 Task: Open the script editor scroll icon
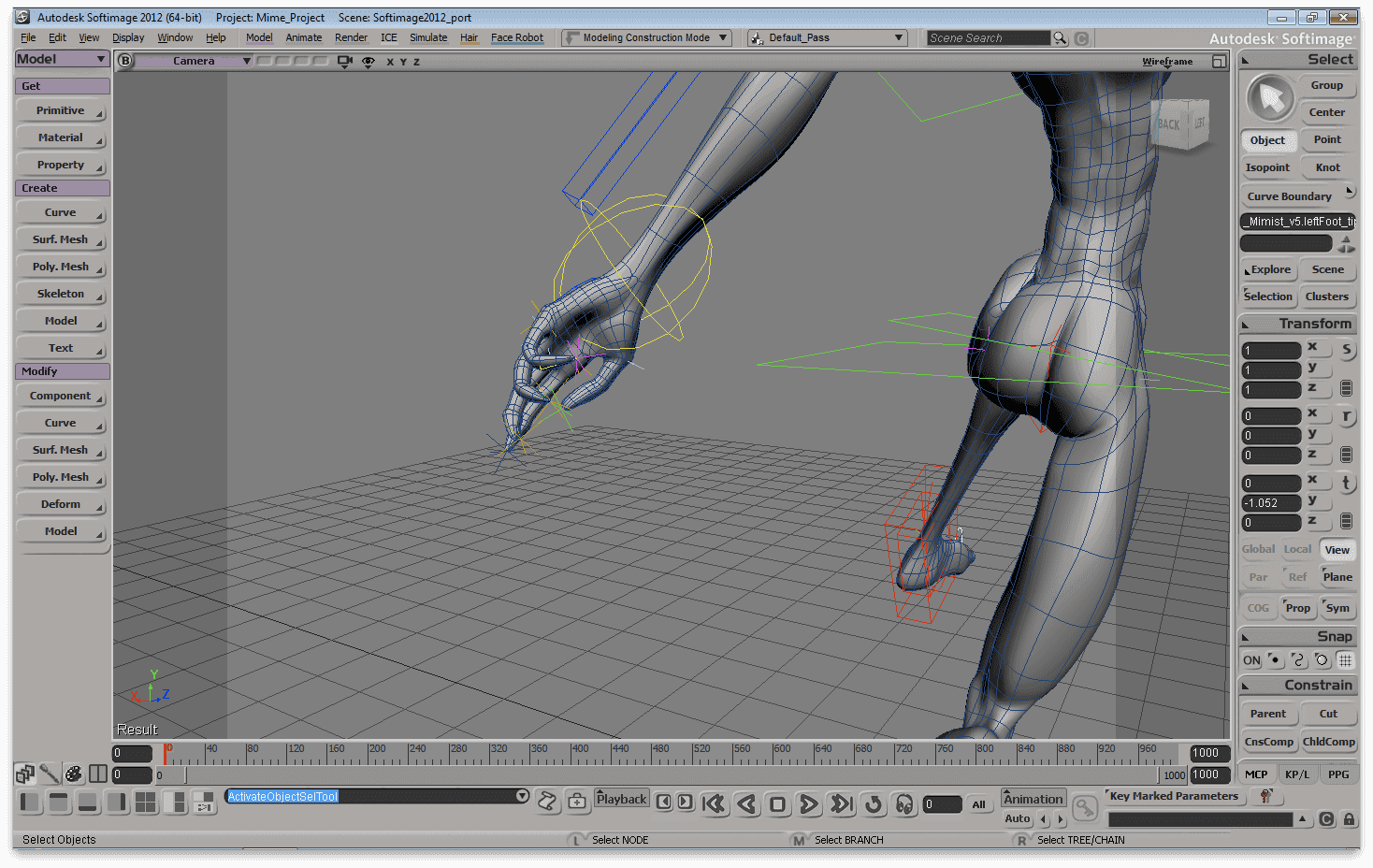[x=547, y=801]
